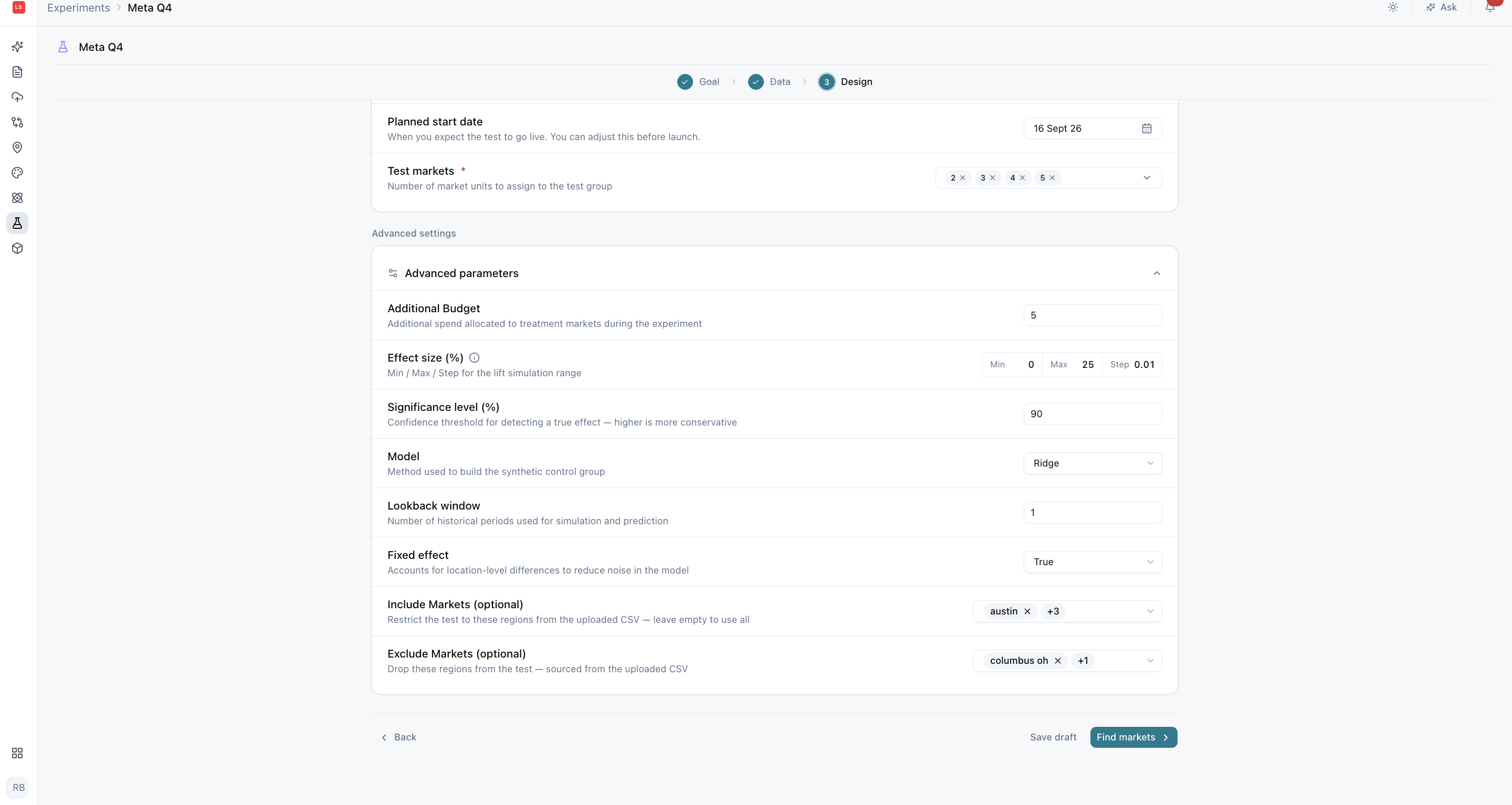The image size is (1512, 805).
Task: Remove austin from Include Markets
Action: (1027, 611)
